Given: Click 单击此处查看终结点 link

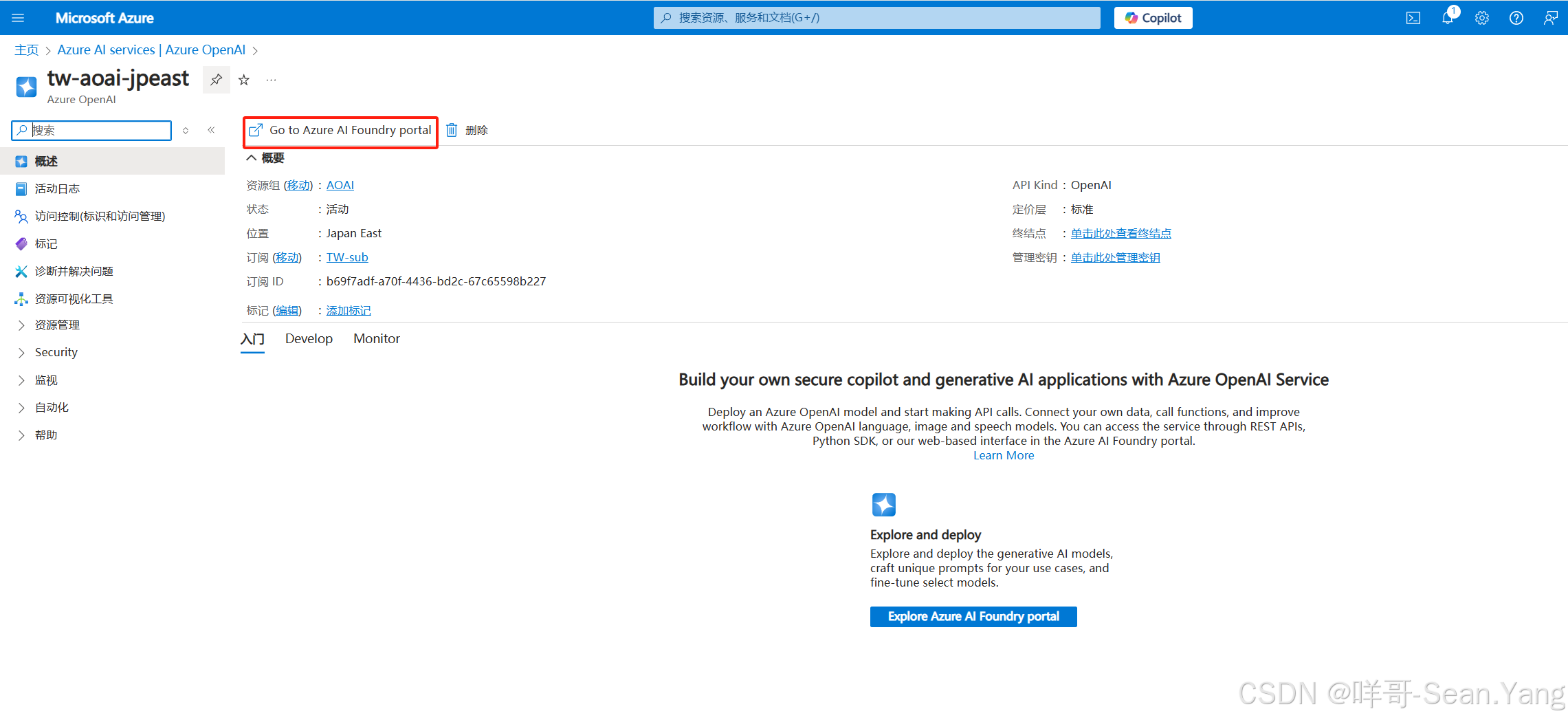Looking at the screenshot, I should [x=1121, y=233].
